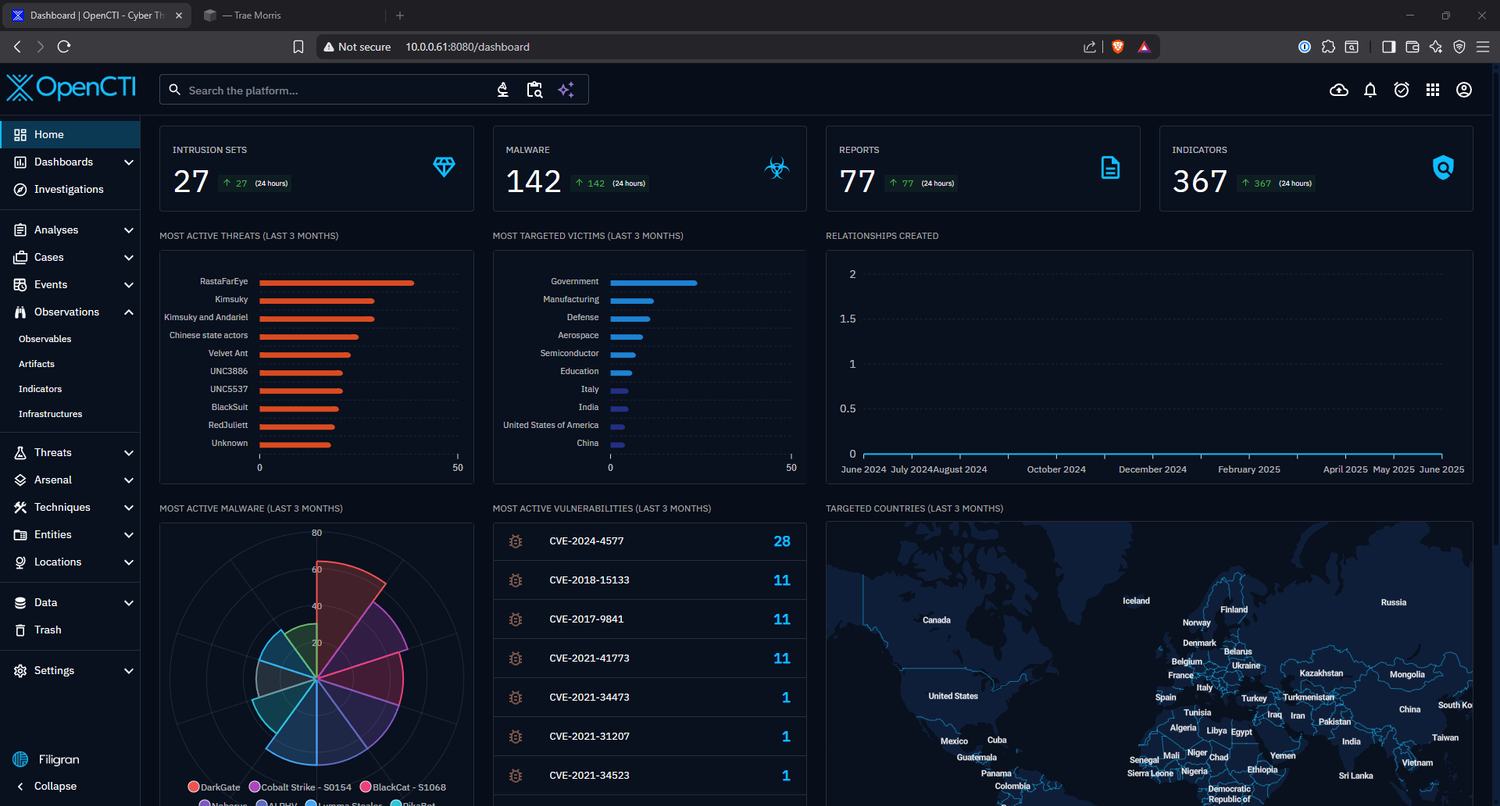Open the triggers alarm clock icon
The height and width of the screenshot is (806, 1500).
1401,90
